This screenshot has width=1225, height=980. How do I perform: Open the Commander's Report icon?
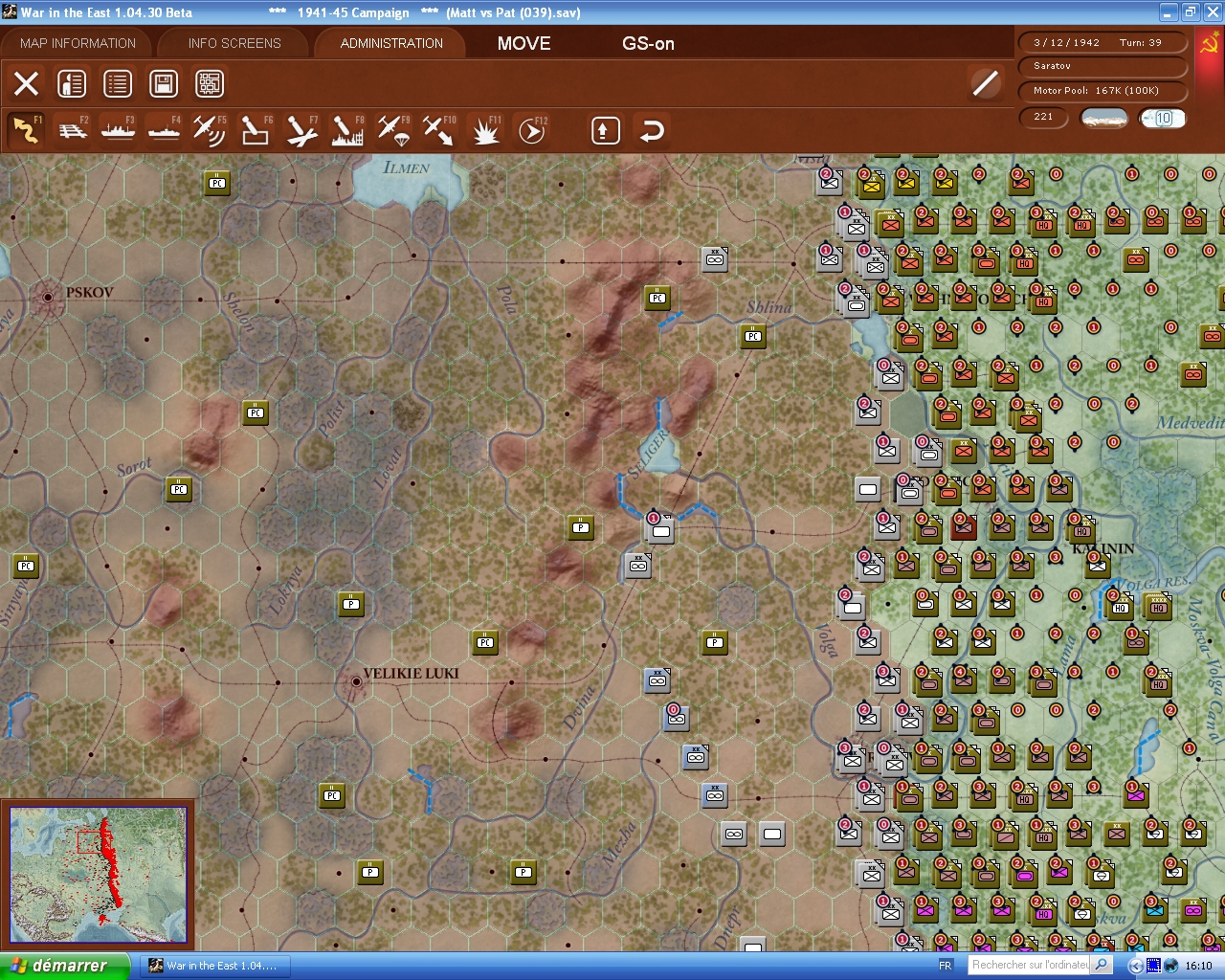72,83
